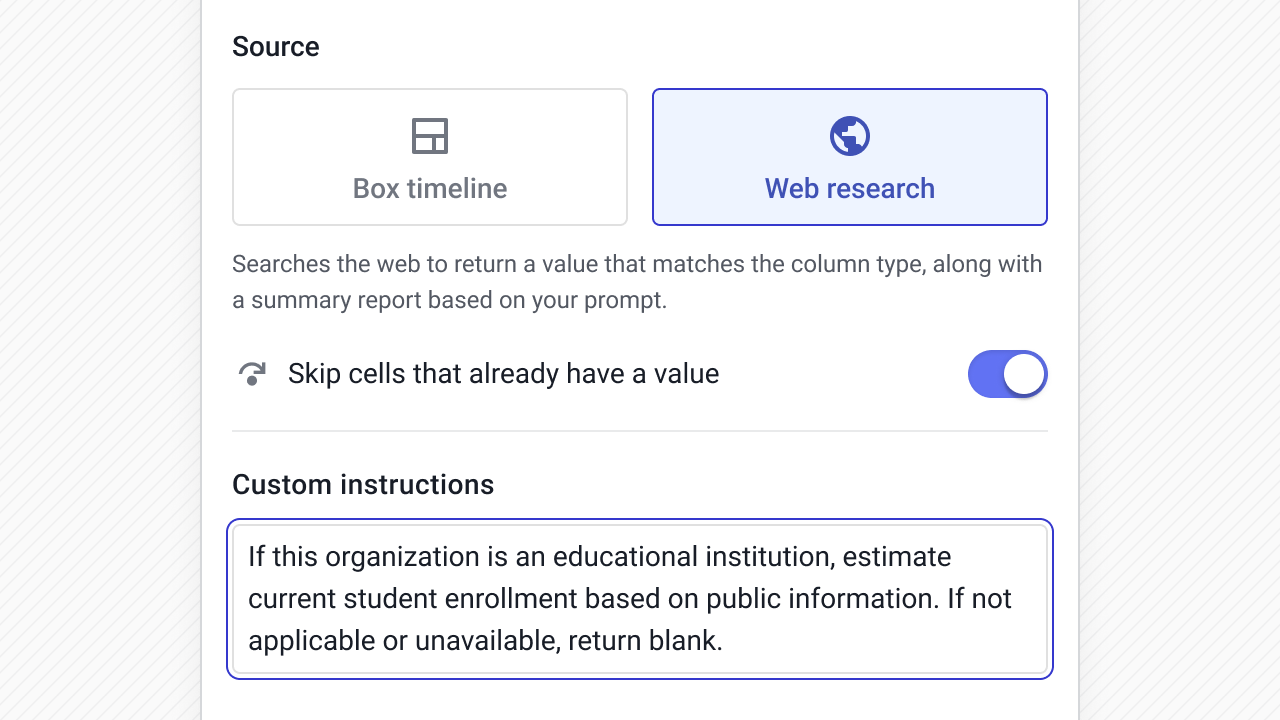The width and height of the screenshot is (1280, 720).
Task: Click the divider line below the skip toggle
Action: [640, 431]
